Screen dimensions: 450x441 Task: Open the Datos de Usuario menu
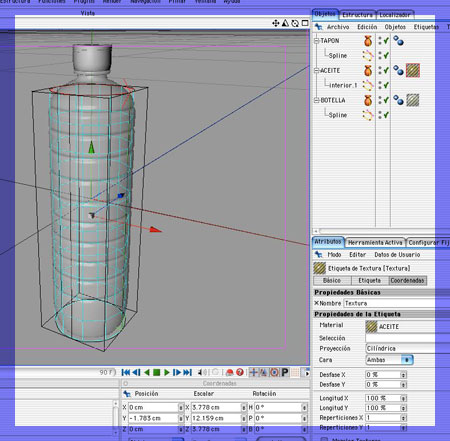397,255
